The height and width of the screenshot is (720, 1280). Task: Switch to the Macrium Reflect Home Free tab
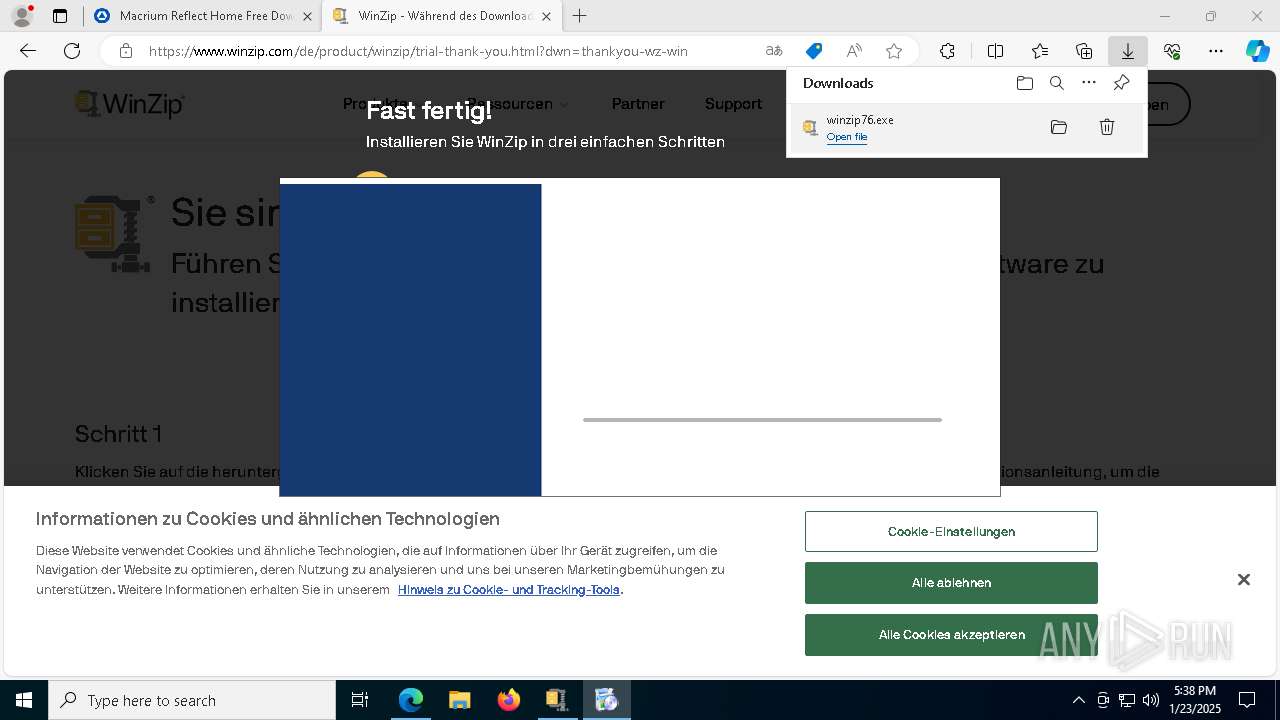(204, 16)
